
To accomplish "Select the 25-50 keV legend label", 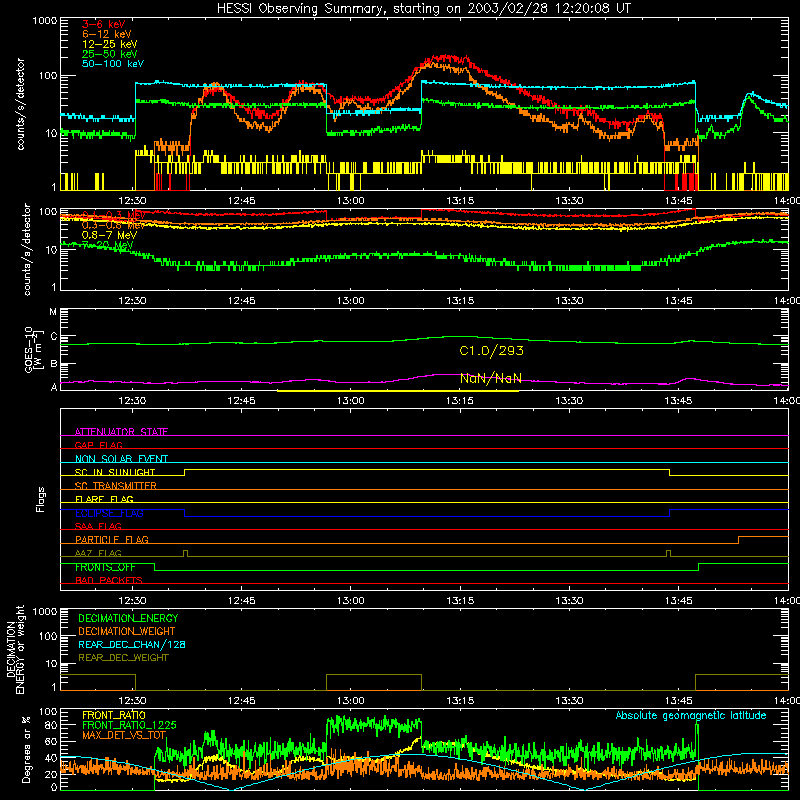I will (110, 54).
